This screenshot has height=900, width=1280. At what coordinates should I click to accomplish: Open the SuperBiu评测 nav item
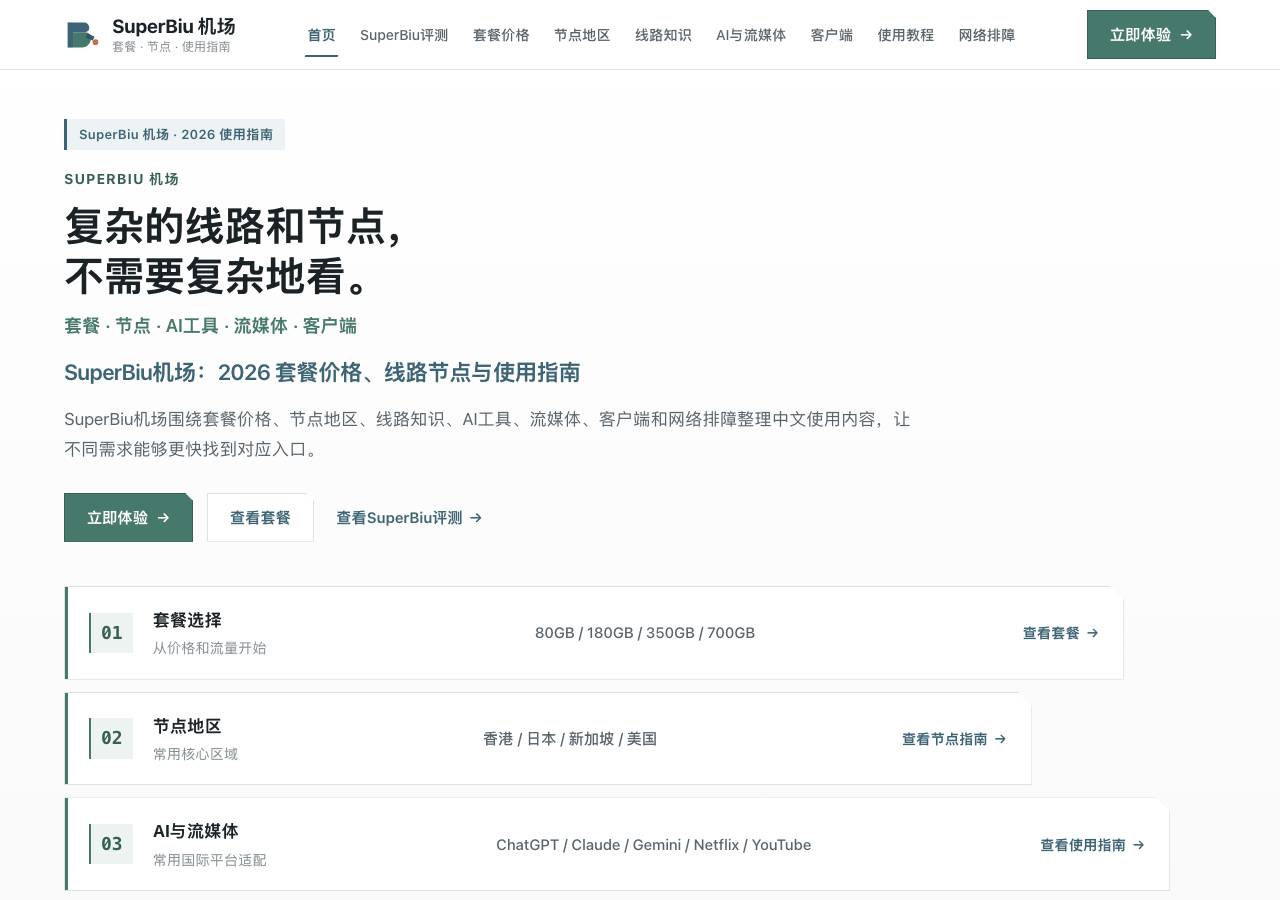(x=404, y=35)
